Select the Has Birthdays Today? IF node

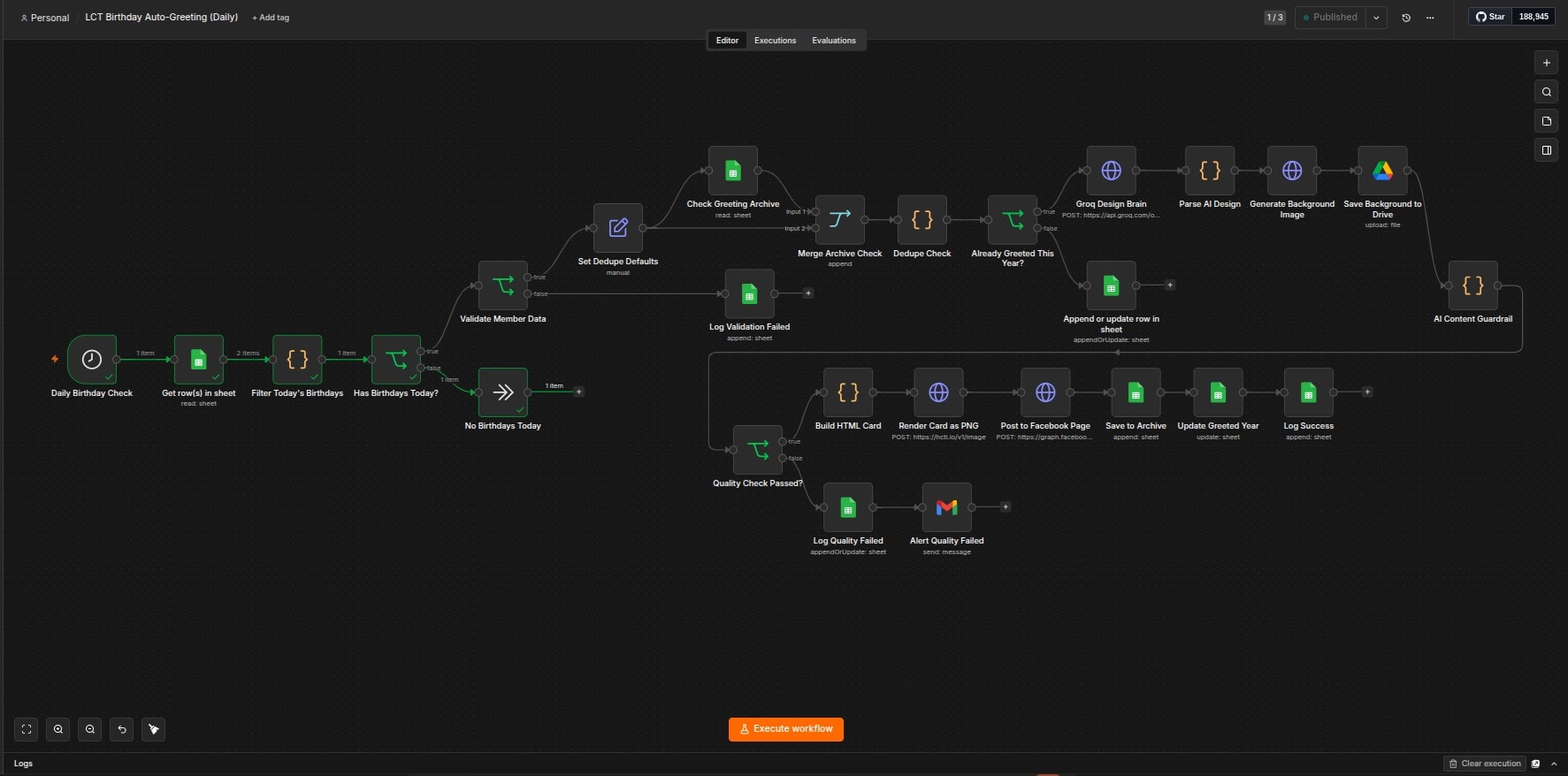396,359
